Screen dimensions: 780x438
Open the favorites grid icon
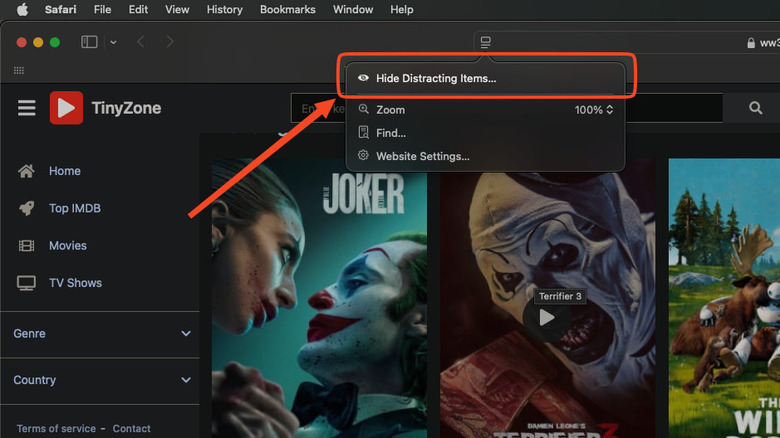pyautogui.click(x=19, y=70)
